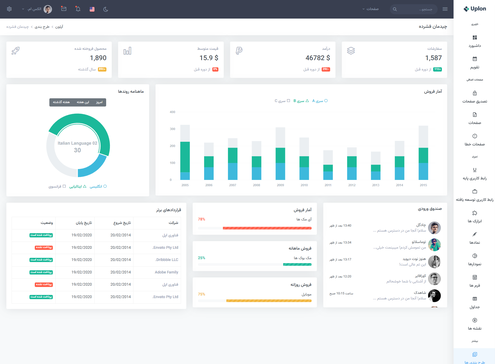
Task: Toggle series A legend in sales chart
Action: tap(320, 101)
